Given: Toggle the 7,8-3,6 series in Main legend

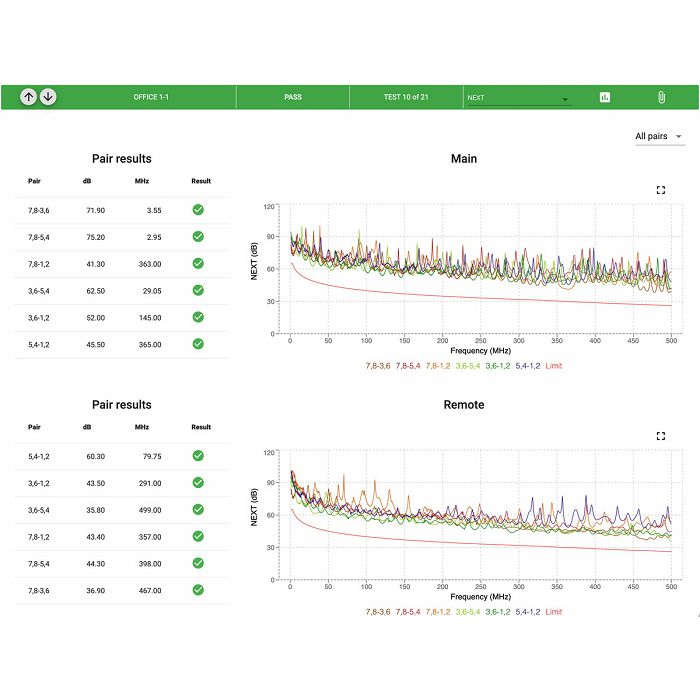Looking at the screenshot, I should 379,366.
